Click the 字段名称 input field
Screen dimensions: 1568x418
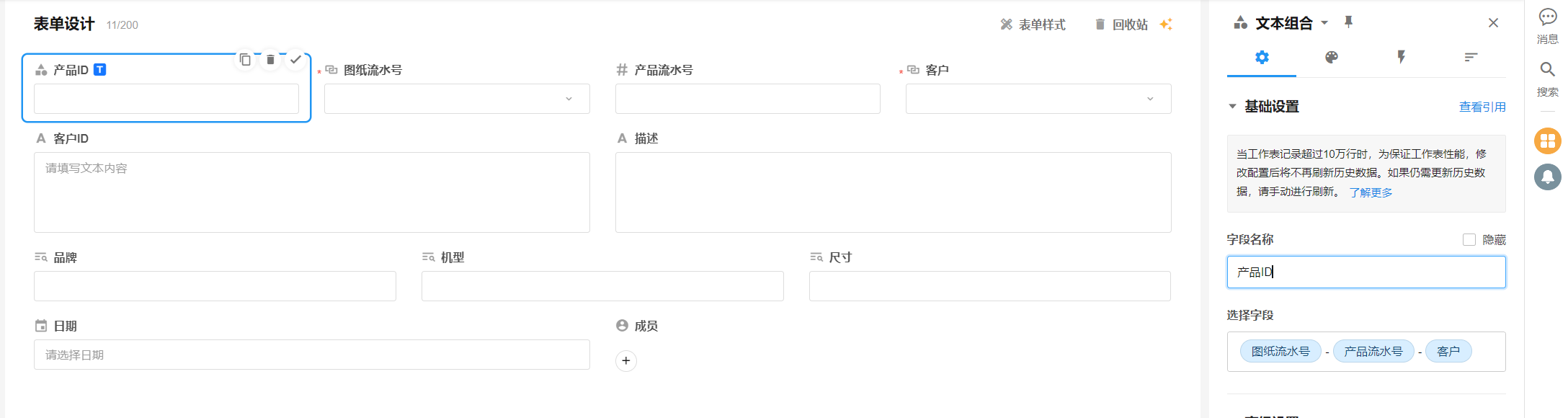click(x=1366, y=272)
